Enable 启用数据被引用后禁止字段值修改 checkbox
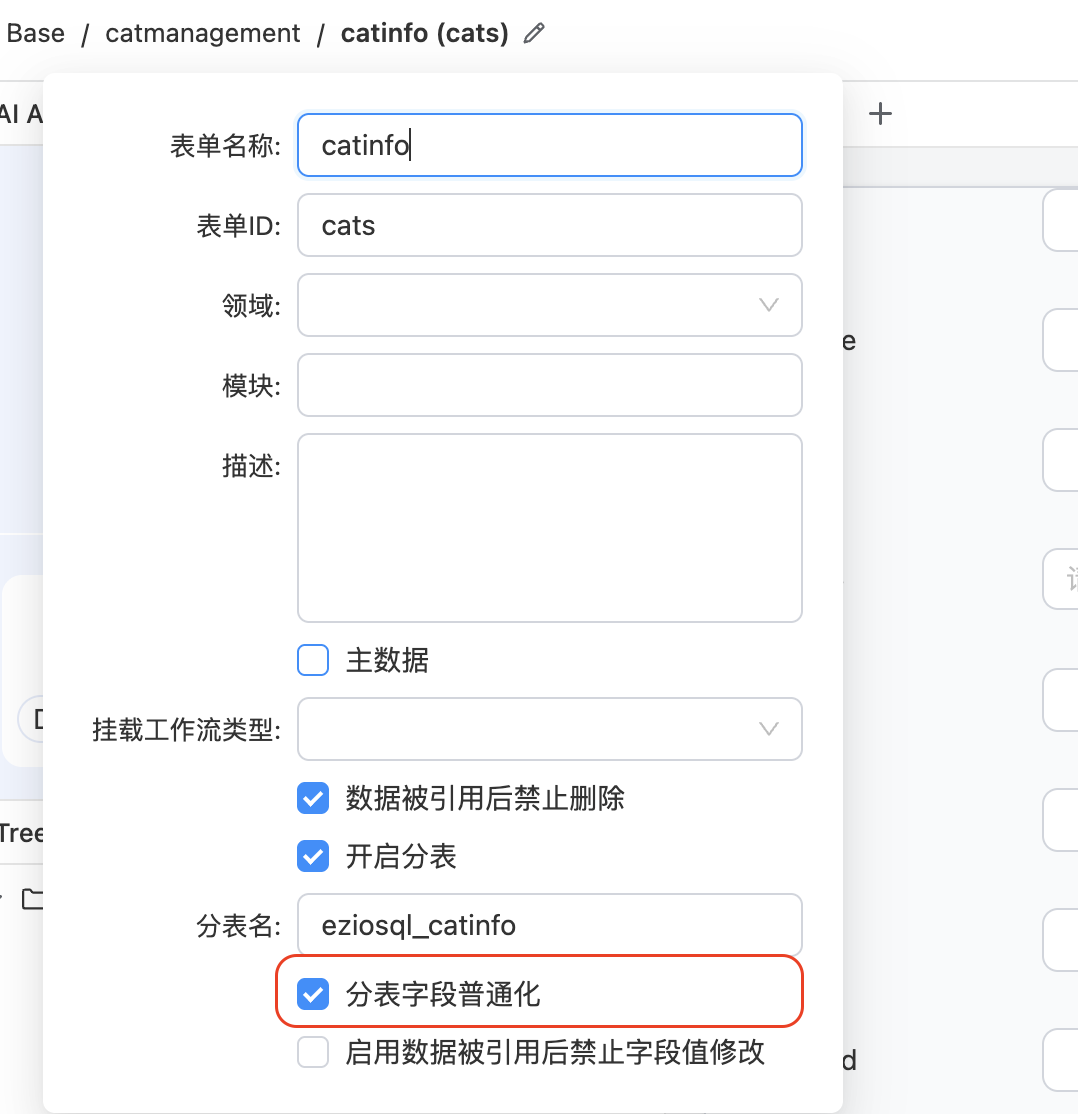The image size is (1078, 1114). [313, 1052]
